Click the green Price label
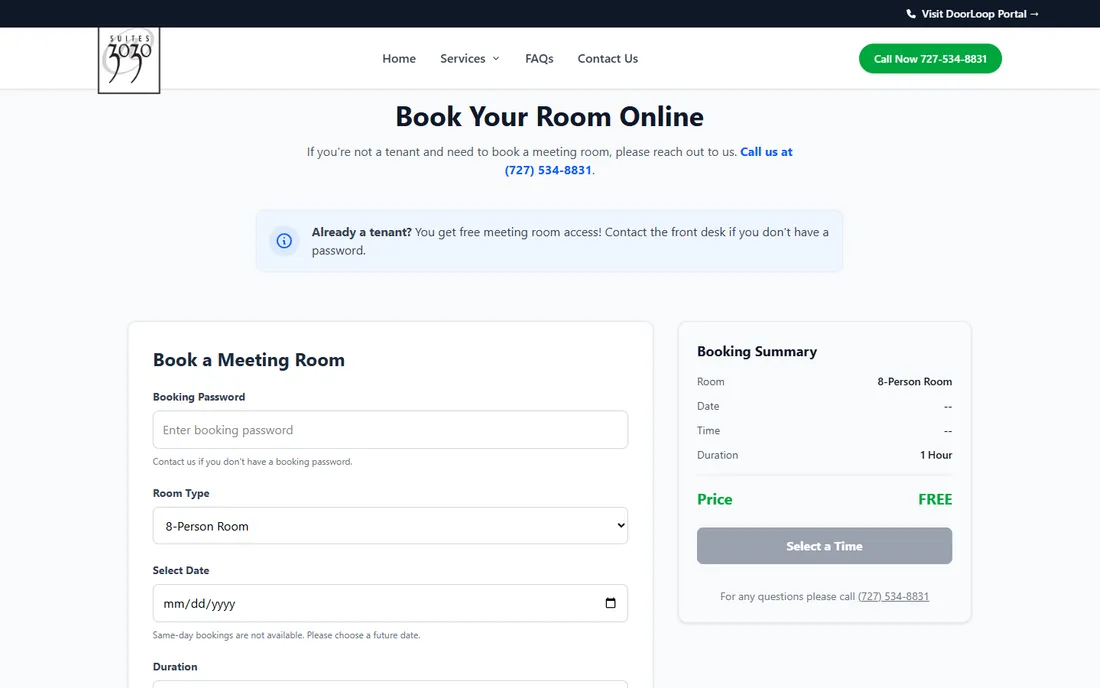Screen dimensions: 1100x688 [715, 499]
